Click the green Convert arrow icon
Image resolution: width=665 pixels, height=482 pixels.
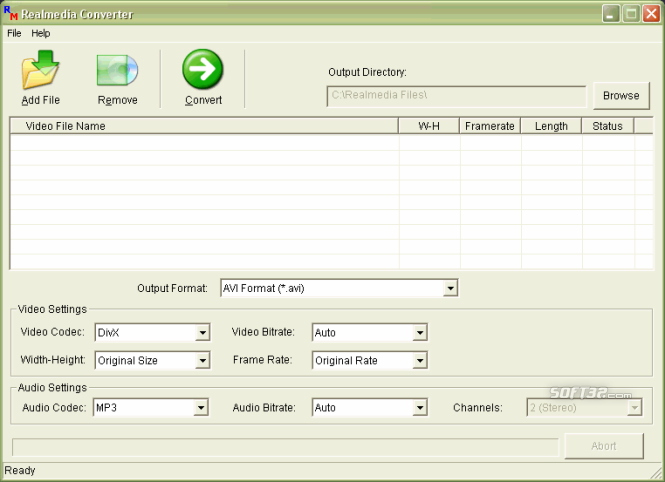coord(203,69)
